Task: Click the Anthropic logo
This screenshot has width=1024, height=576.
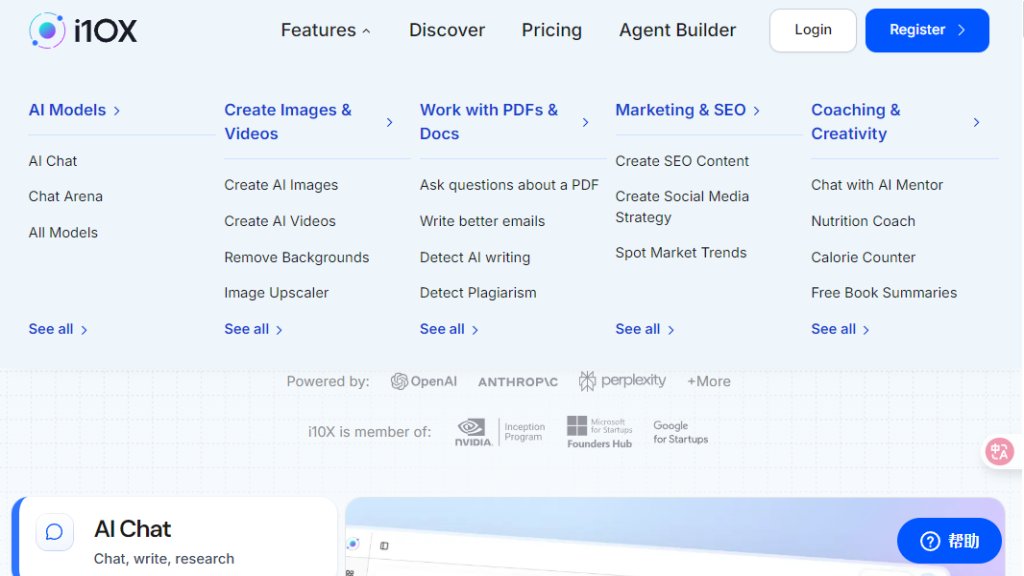Action: click(517, 382)
